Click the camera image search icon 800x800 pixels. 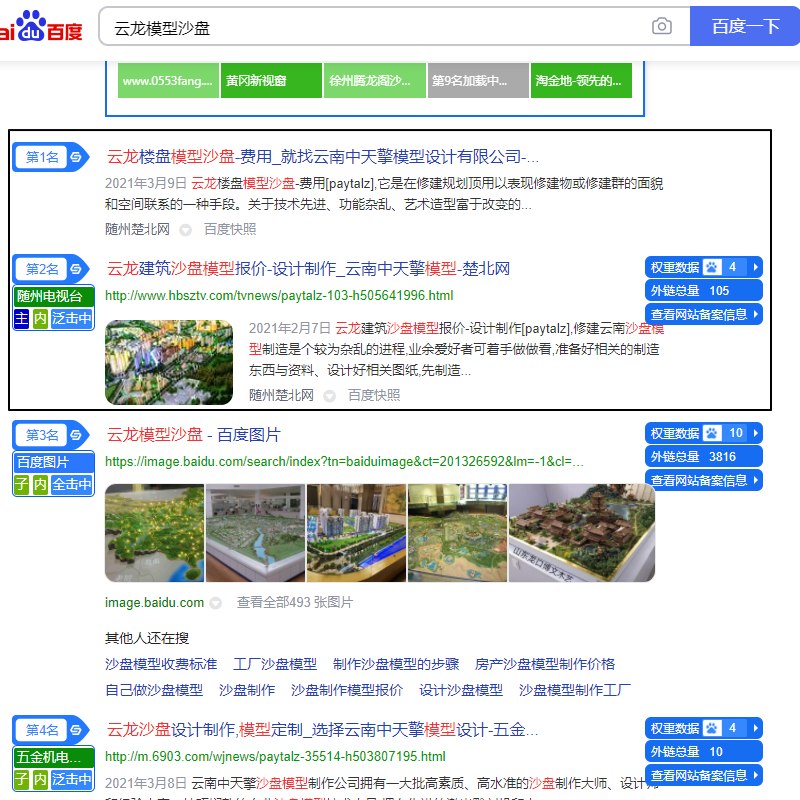point(661,26)
